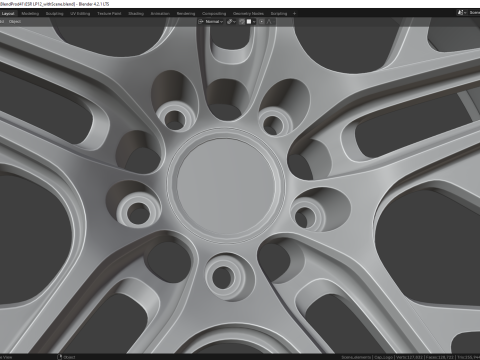Open the transform pivot point dropdown
Screen dimensions: 480x360
231,22
